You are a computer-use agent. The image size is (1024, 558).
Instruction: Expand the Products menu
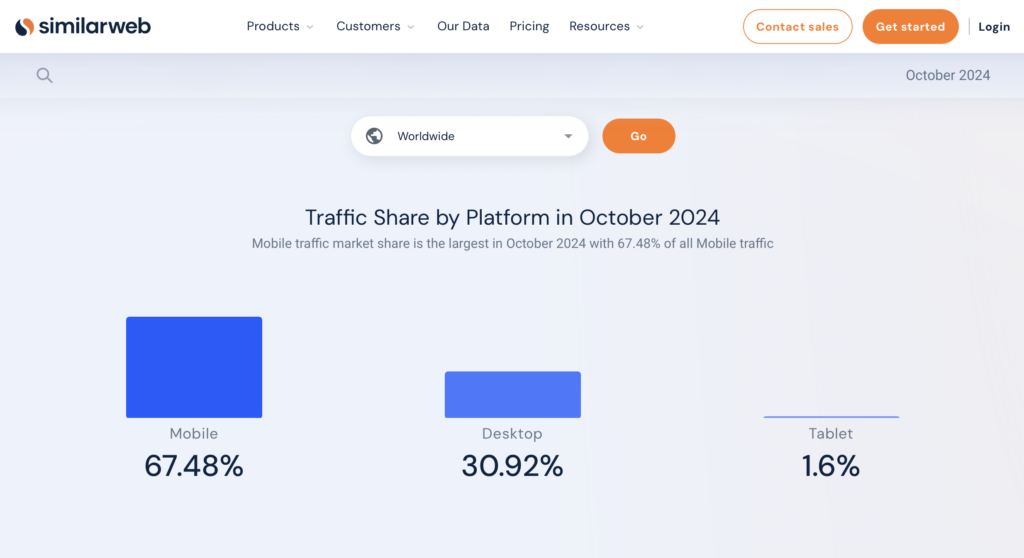(280, 27)
